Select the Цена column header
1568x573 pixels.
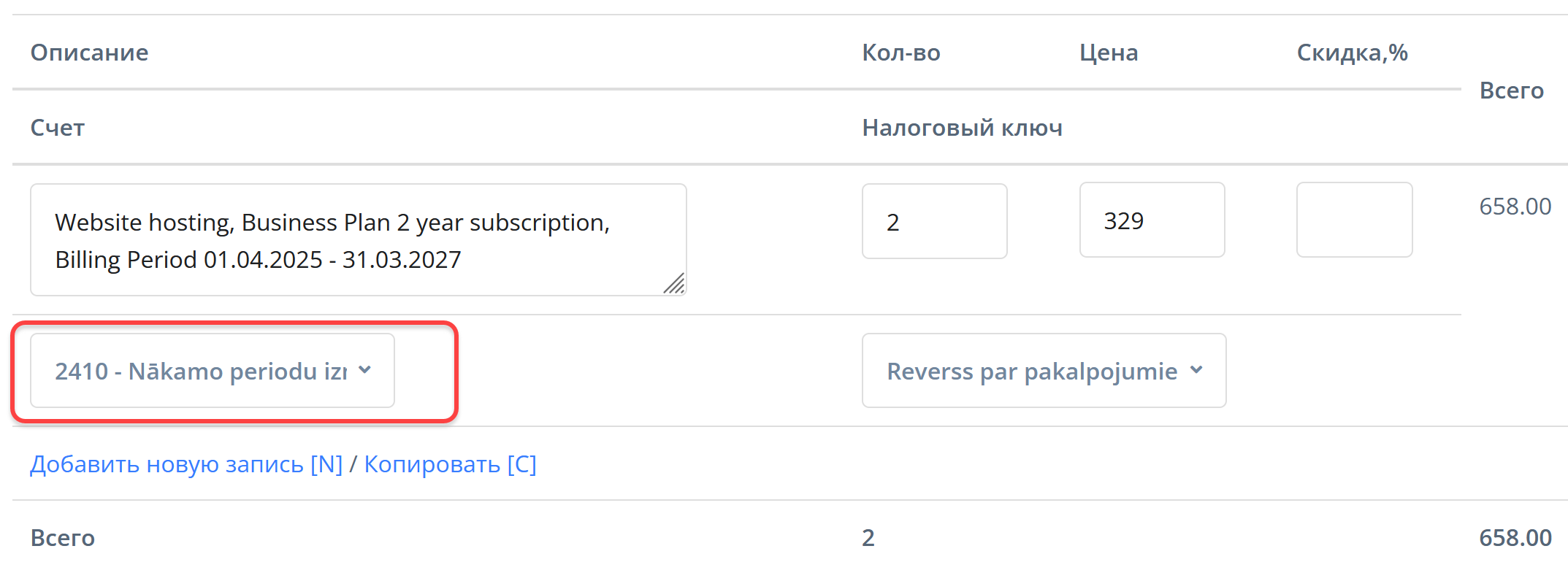point(1109,53)
